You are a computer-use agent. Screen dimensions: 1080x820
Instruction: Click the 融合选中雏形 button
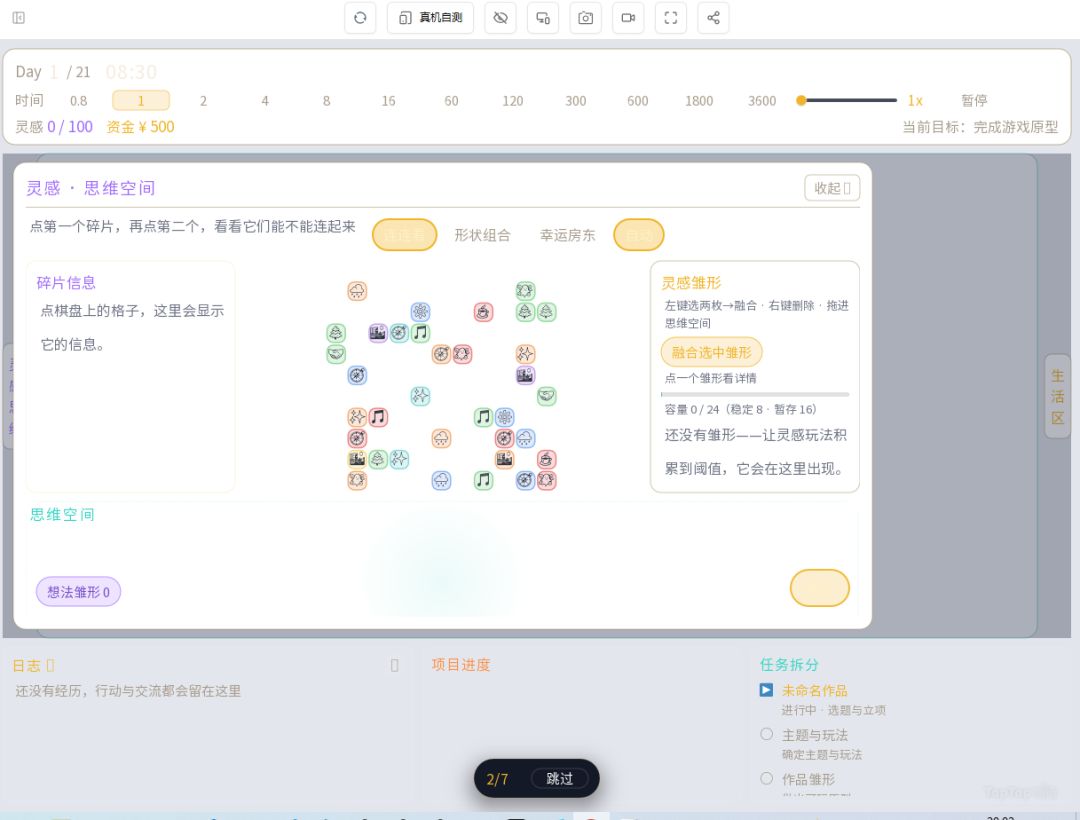(712, 353)
